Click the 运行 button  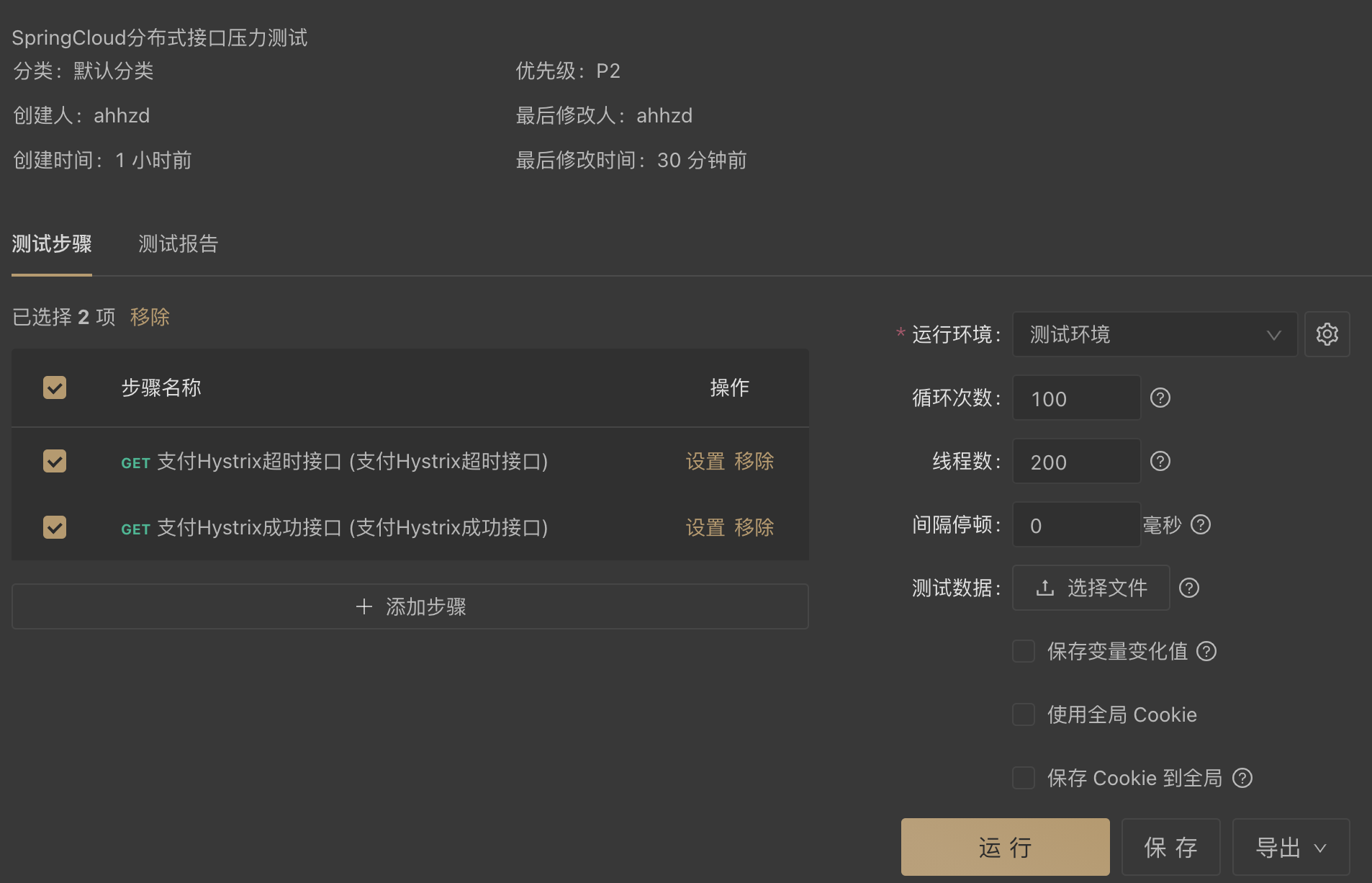pyautogui.click(x=1005, y=847)
